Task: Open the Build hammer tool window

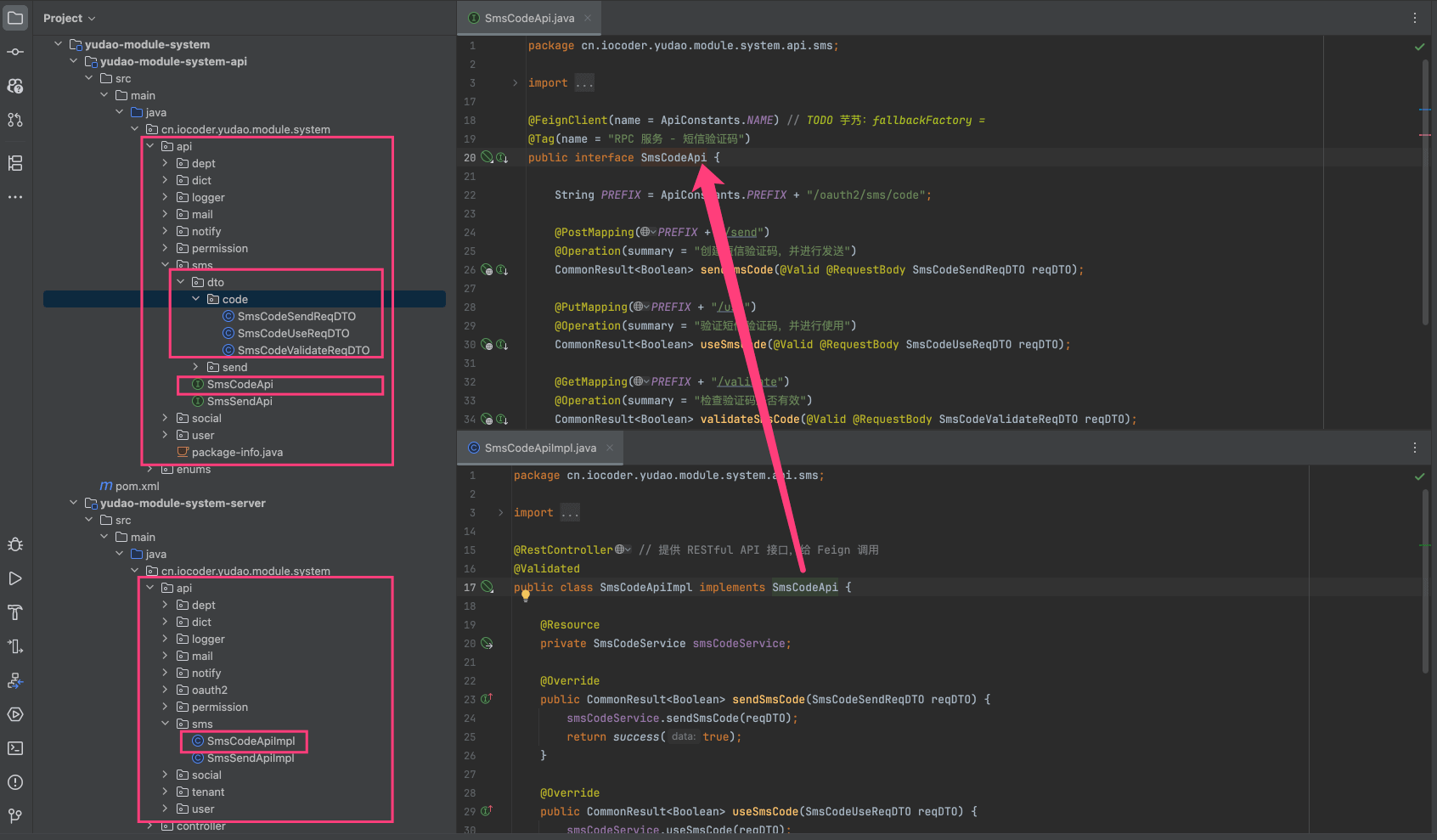Action: [x=15, y=612]
